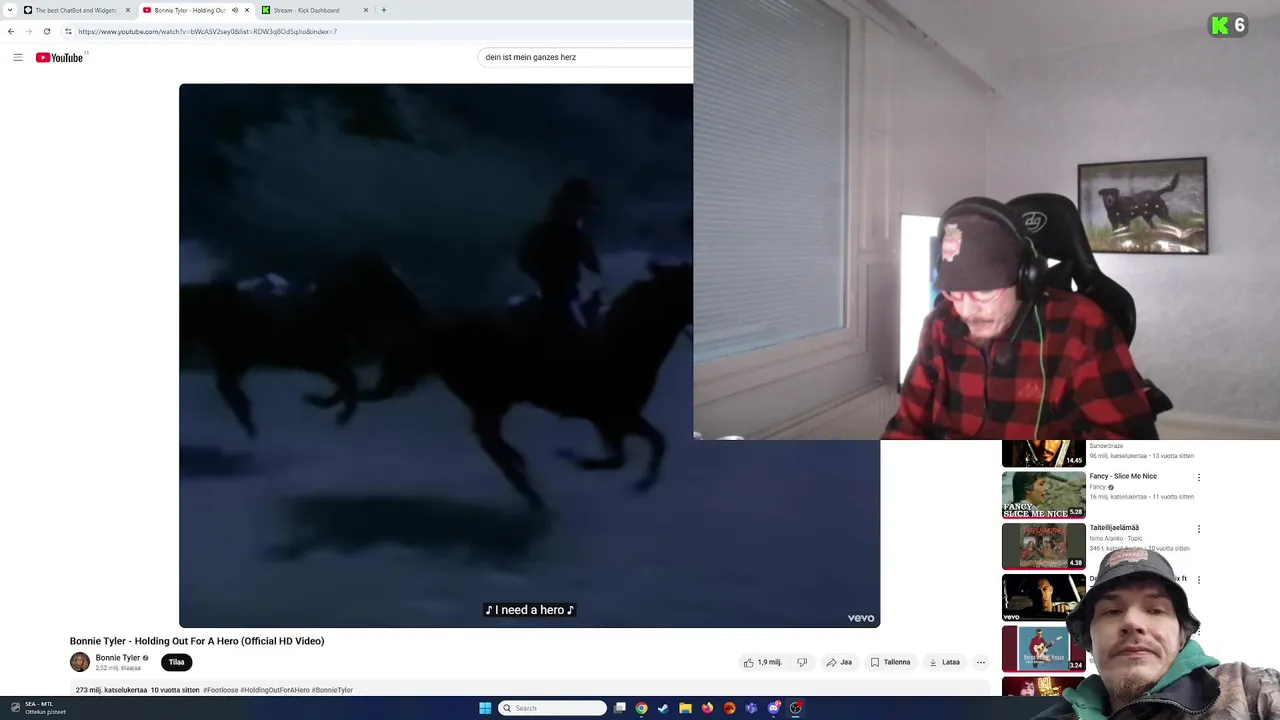
Task: Open more actions ellipsis below the video
Action: (981, 662)
